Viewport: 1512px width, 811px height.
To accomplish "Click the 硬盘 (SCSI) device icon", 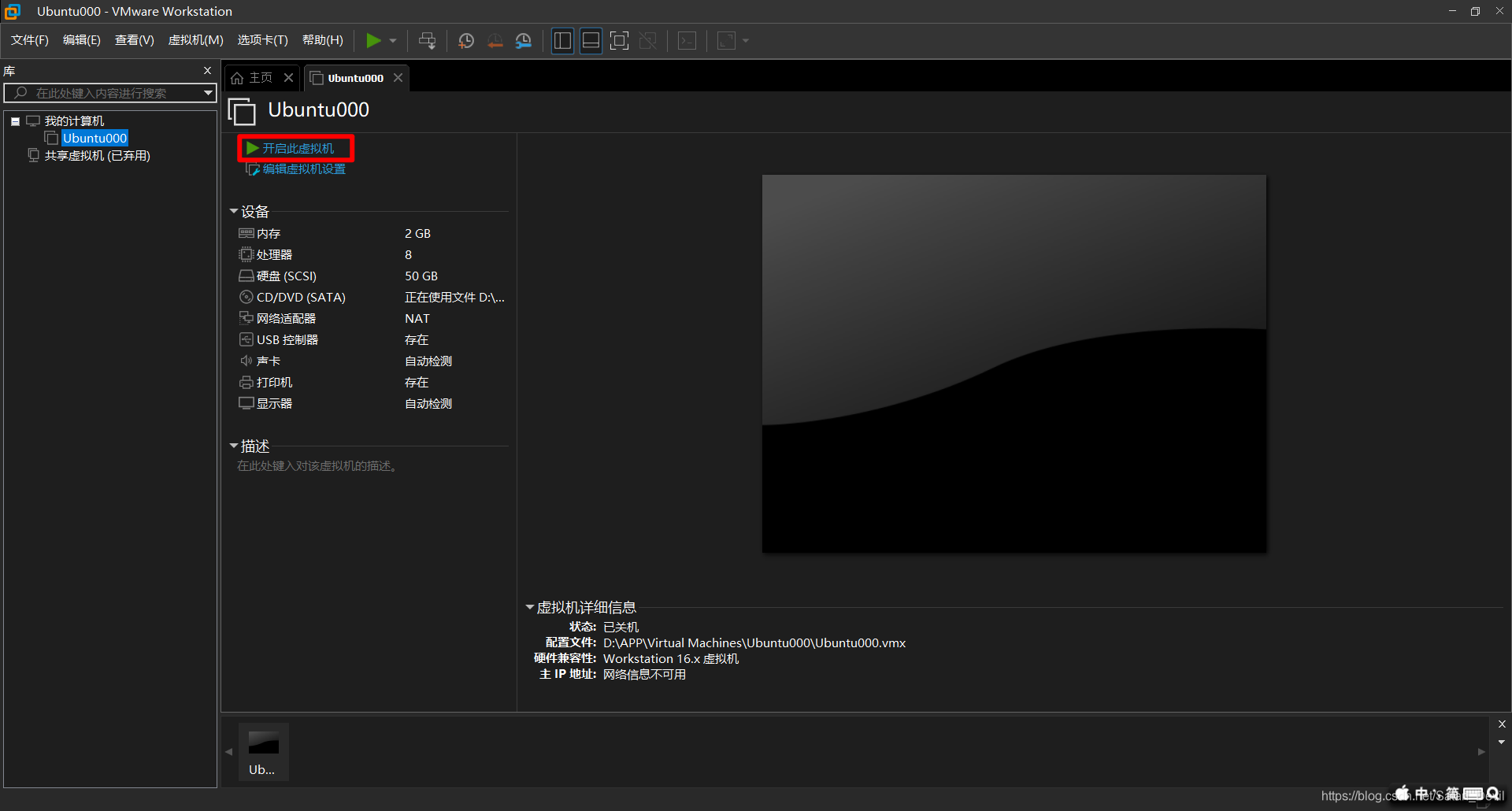I will point(246,276).
